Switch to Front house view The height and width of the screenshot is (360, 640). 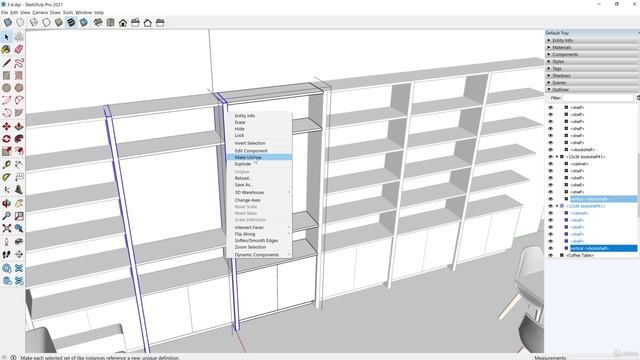123,22
